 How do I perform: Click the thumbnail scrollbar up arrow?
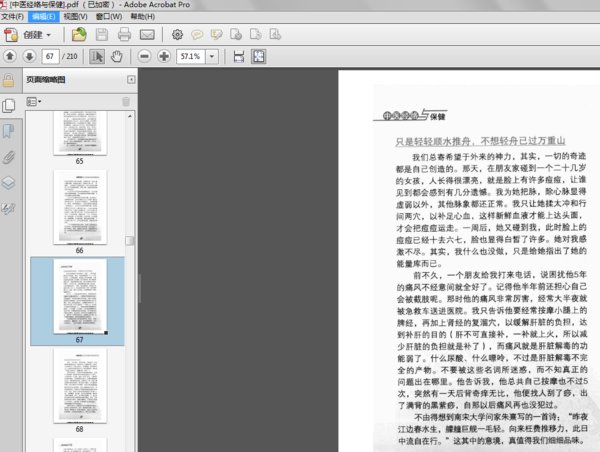click(x=130, y=116)
